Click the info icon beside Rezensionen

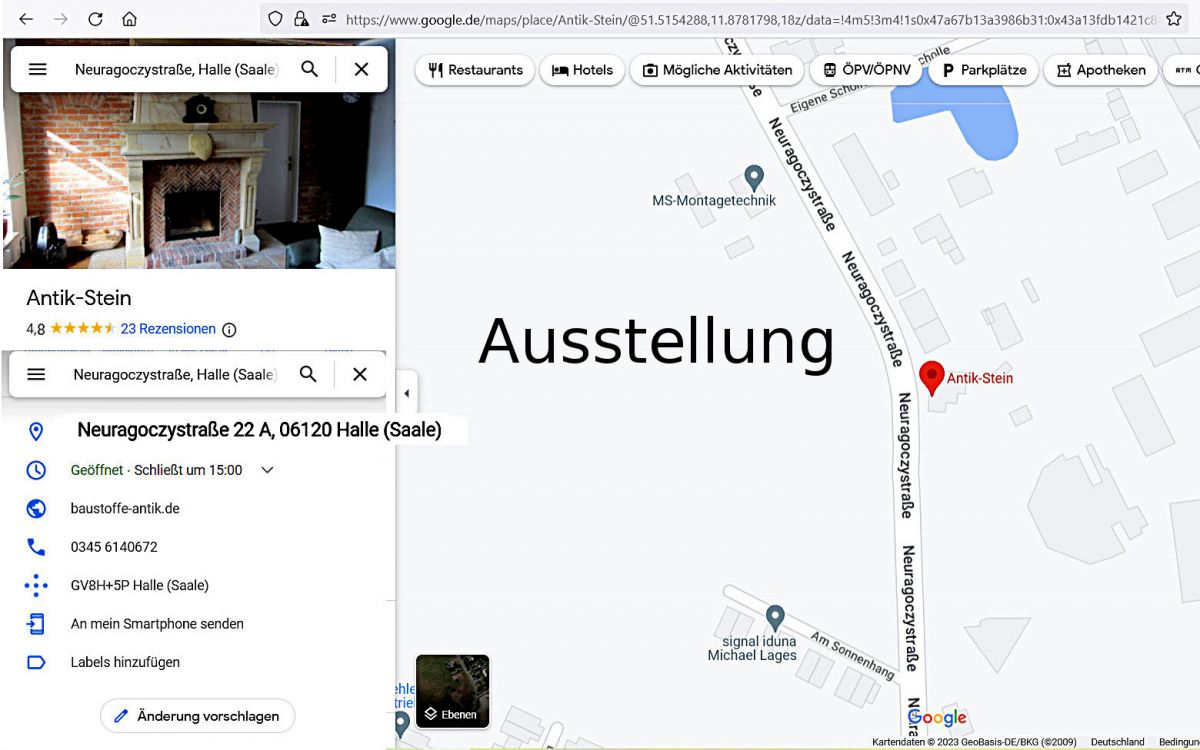[229, 329]
